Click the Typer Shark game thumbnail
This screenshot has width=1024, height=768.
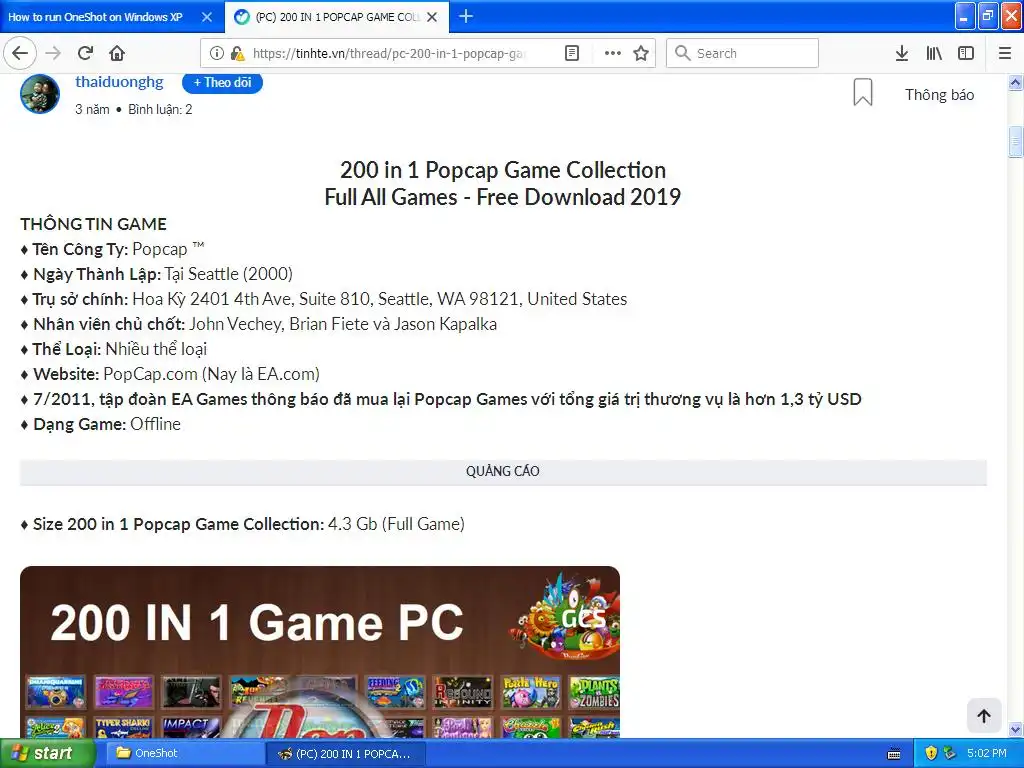pyautogui.click(x=123, y=727)
